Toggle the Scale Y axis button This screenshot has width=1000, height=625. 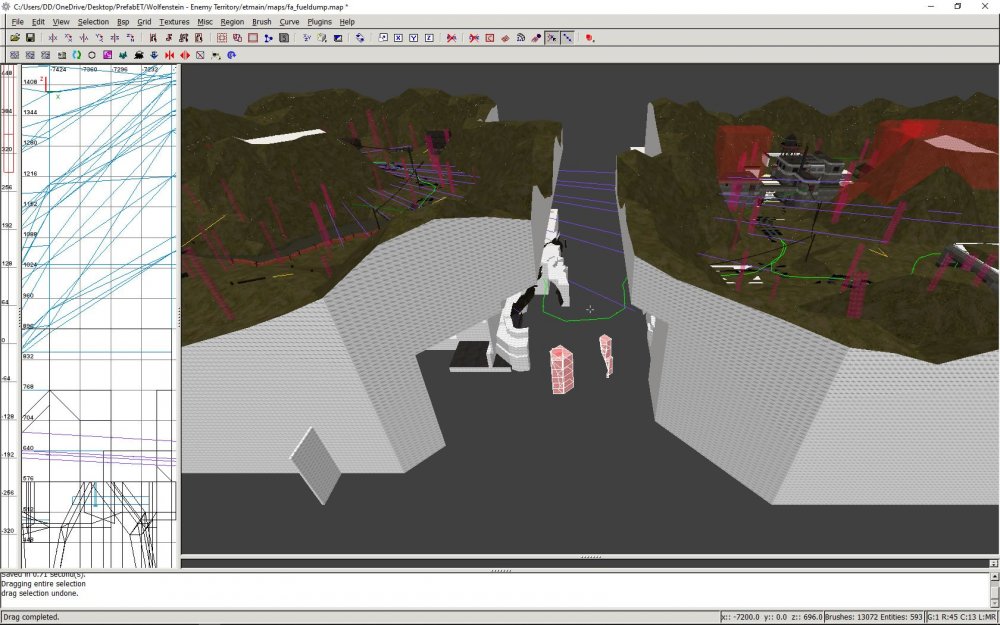413,38
